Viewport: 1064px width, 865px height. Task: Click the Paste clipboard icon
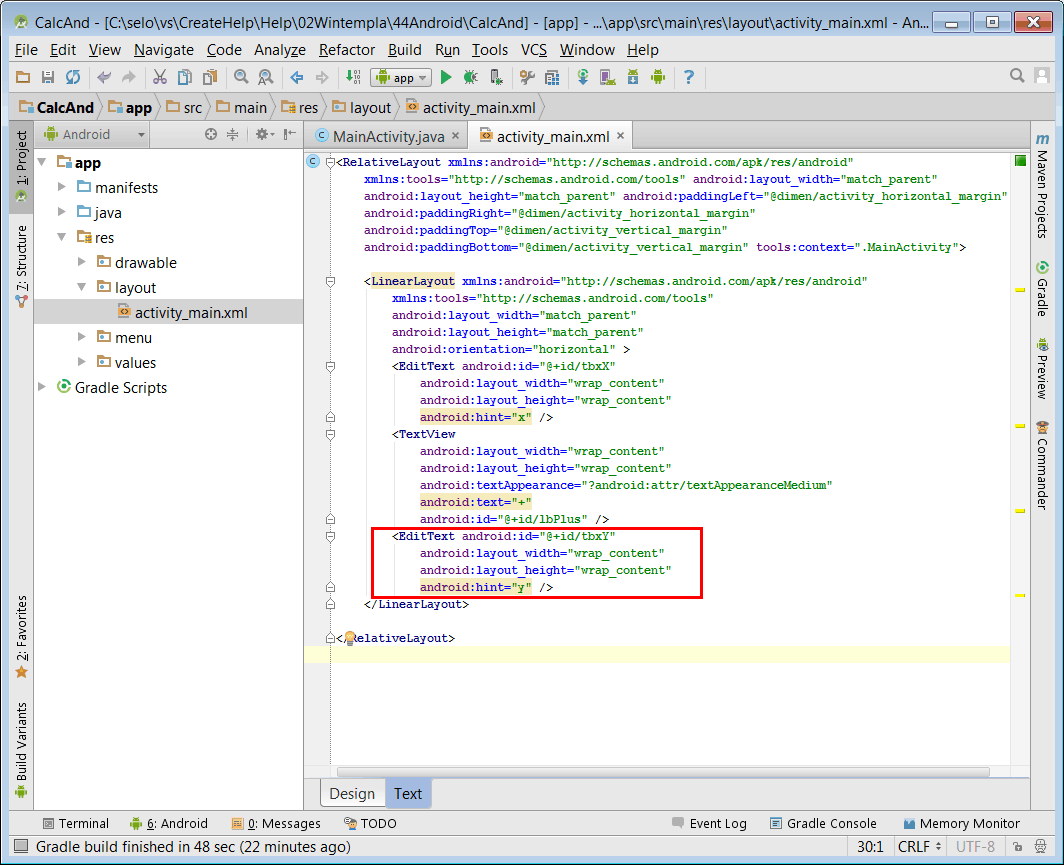tap(210, 77)
